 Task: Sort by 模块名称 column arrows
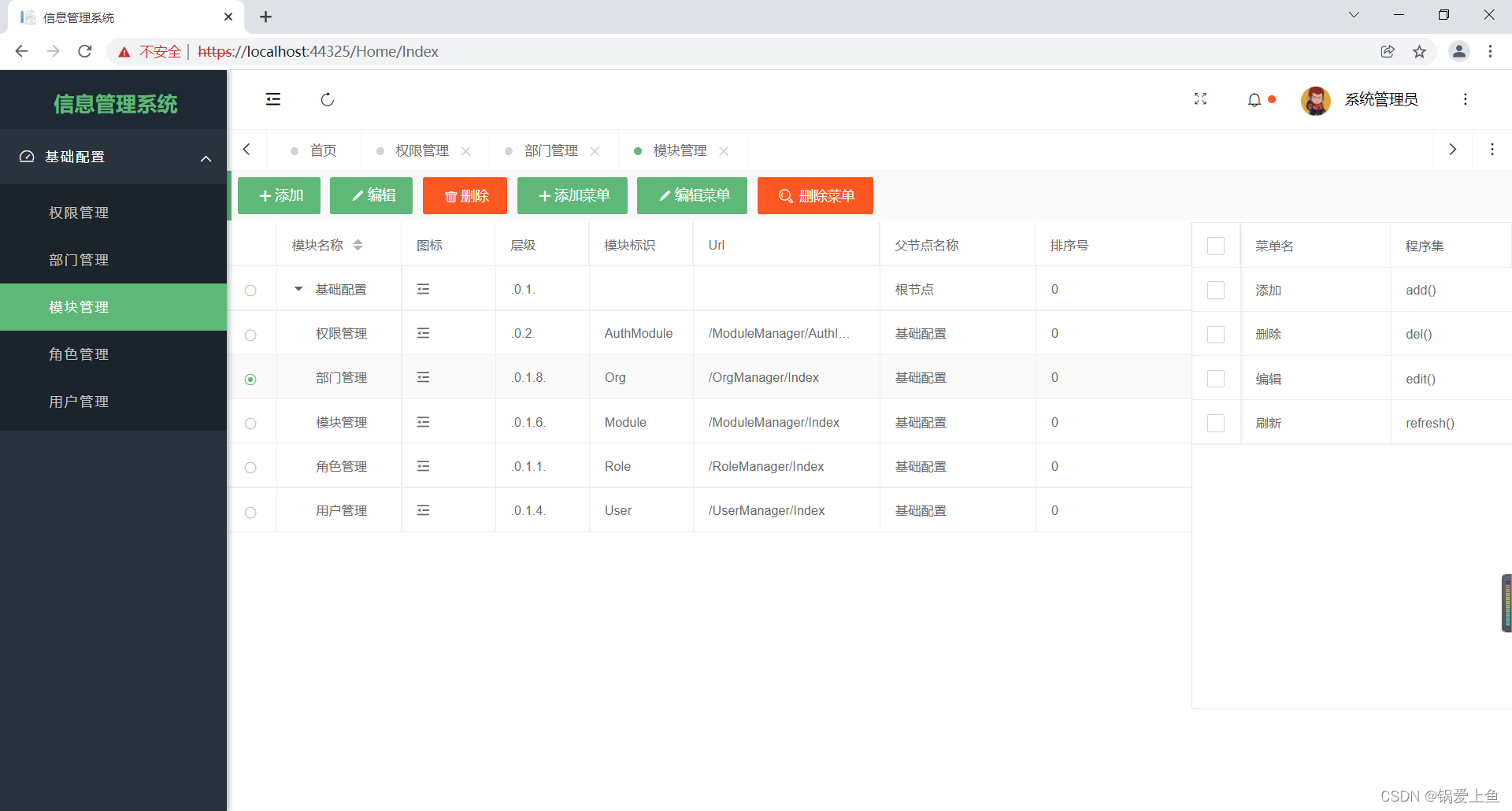point(358,245)
